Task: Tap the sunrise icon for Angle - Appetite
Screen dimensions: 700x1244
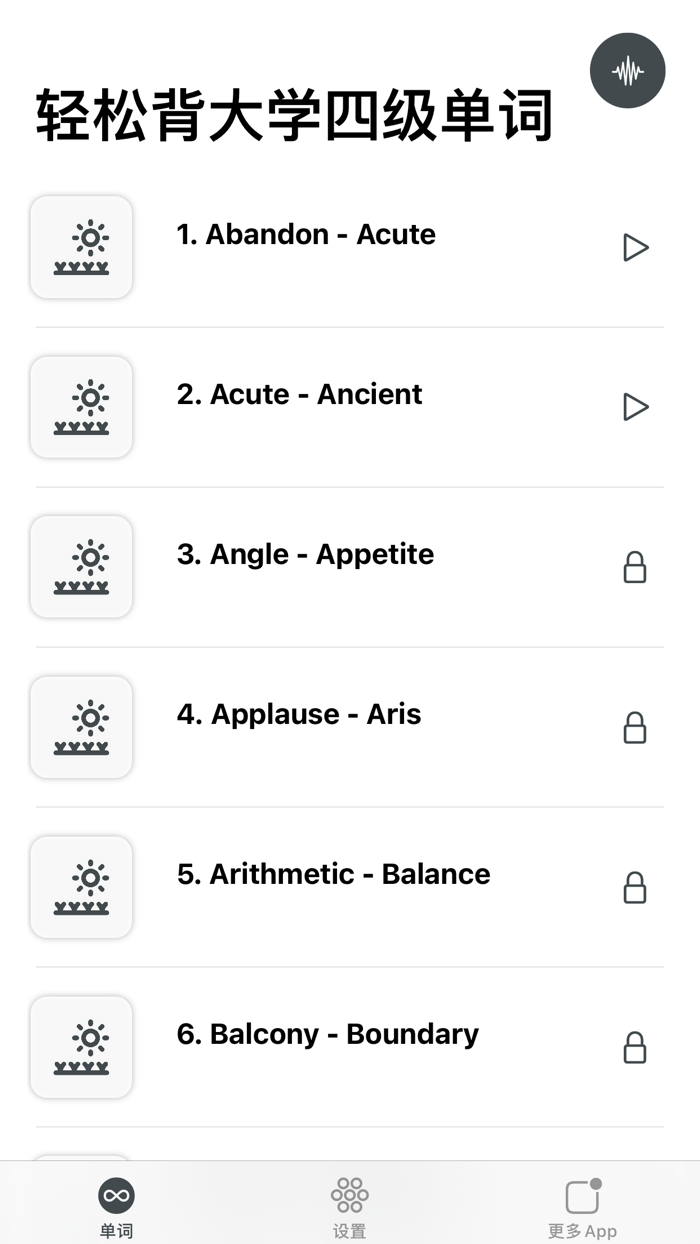Action: tap(81, 567)
